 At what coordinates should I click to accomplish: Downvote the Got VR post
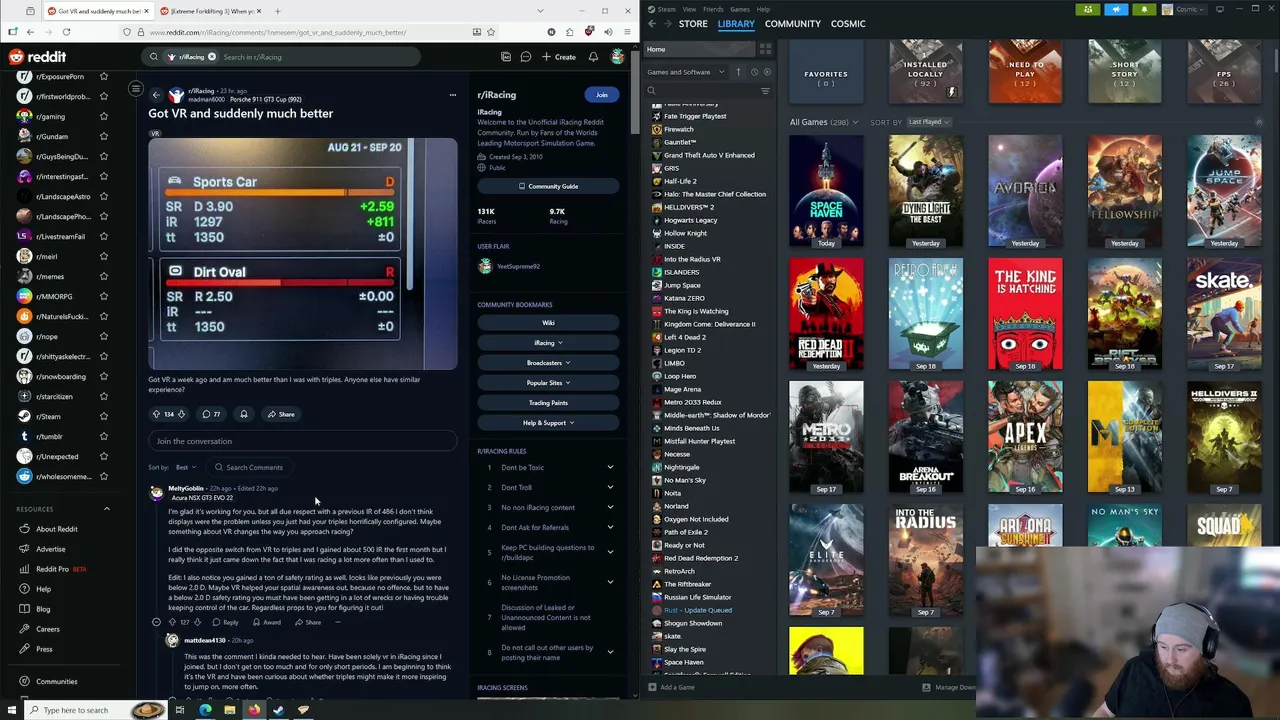(181, 414)
